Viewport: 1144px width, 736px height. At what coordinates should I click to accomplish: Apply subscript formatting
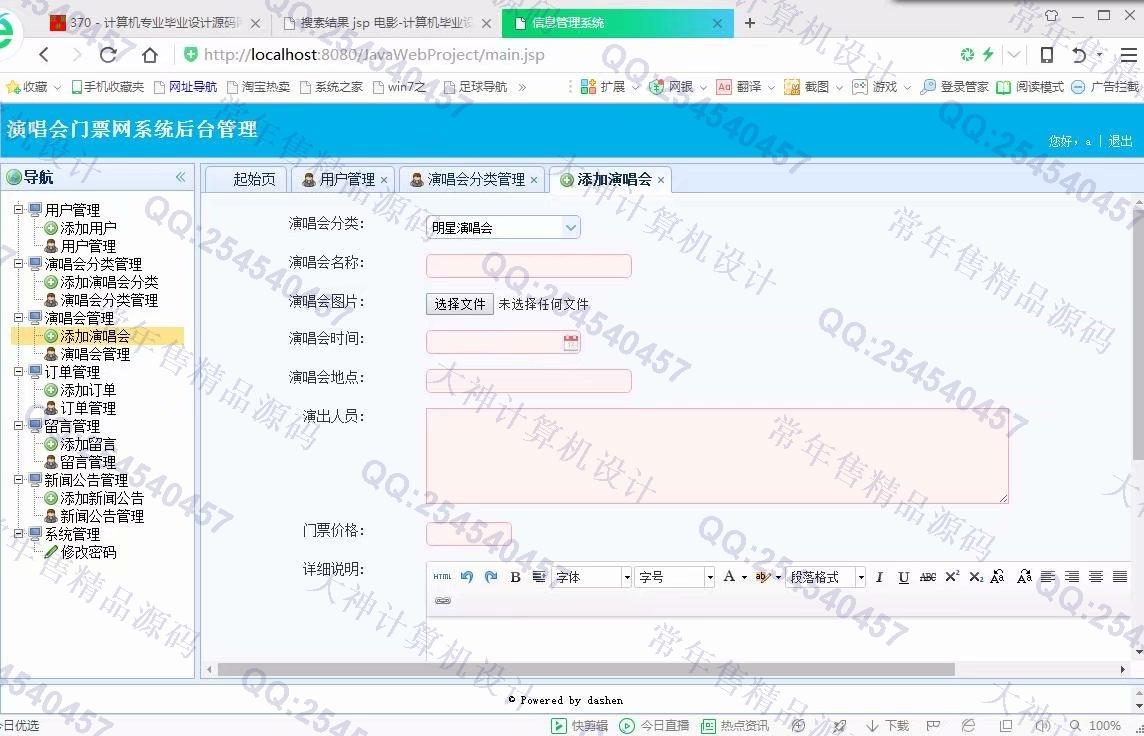pos(976,577)
